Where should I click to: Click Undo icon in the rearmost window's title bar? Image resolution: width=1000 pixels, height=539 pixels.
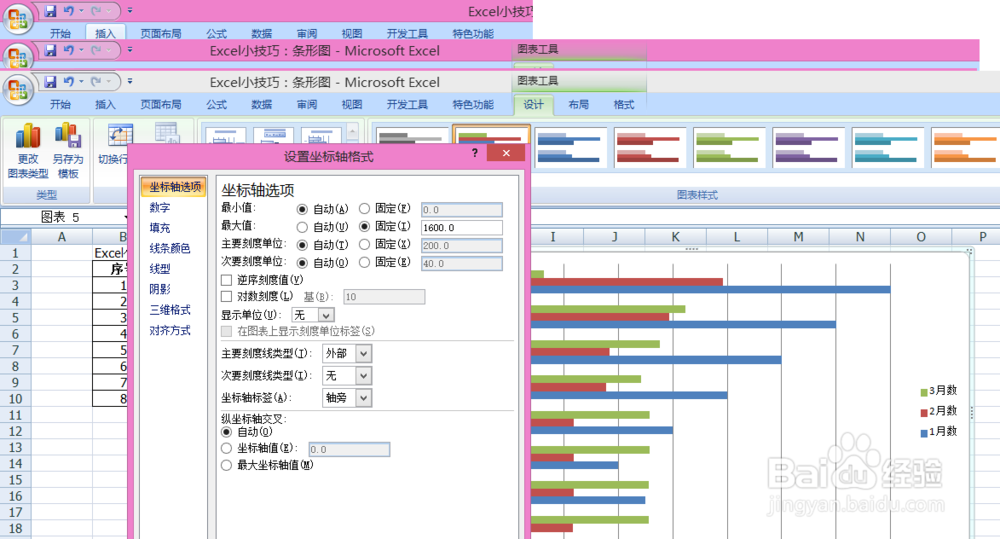pos(69,11)
